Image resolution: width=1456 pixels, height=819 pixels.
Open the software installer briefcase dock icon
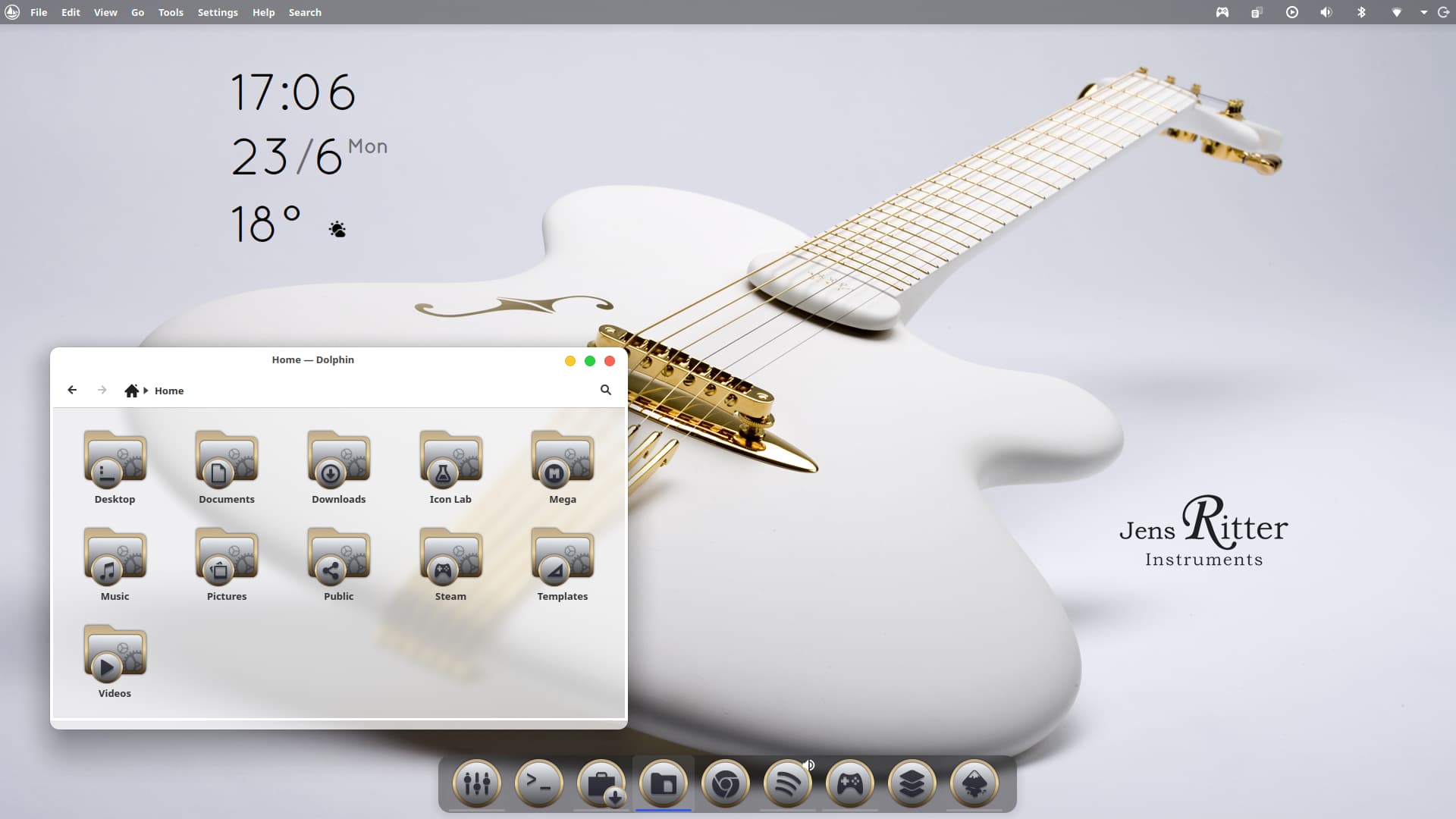click(601, 783)
